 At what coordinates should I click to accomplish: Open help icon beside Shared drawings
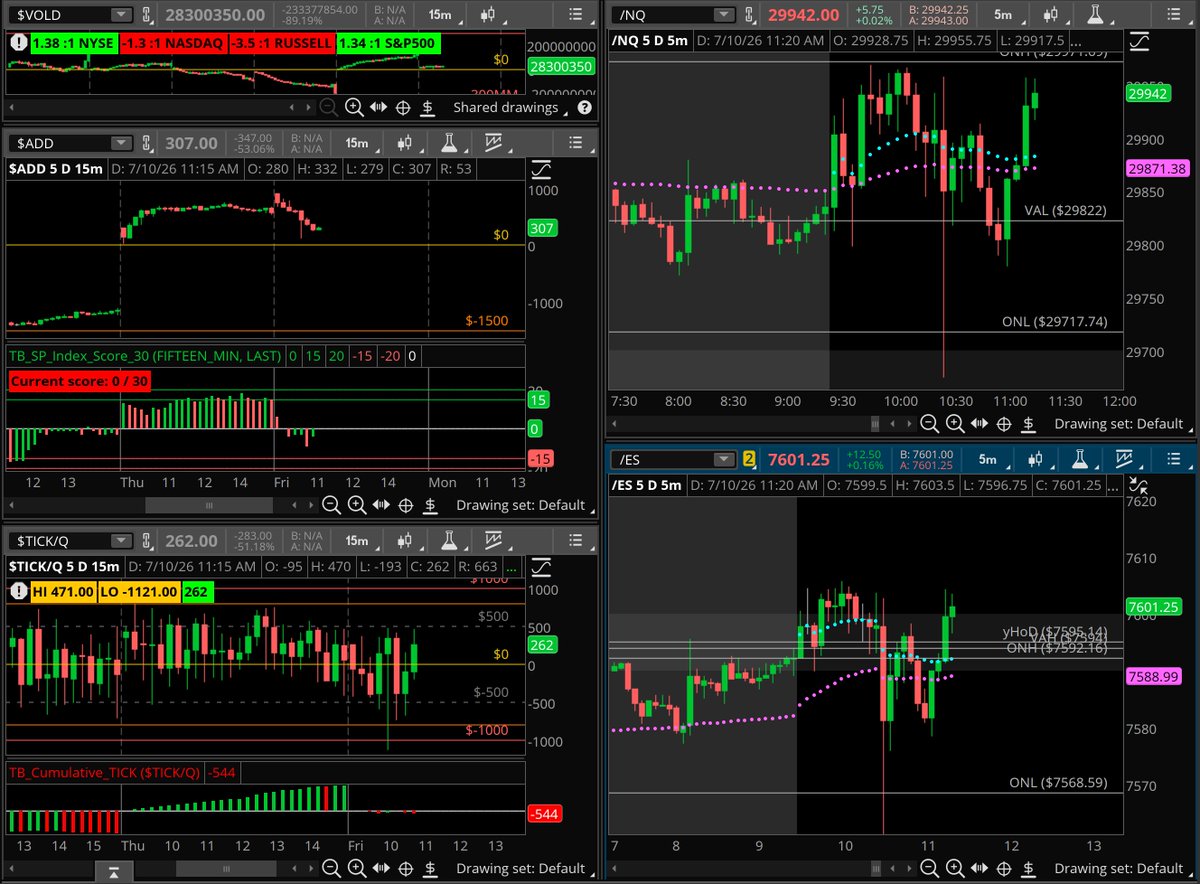point(584,107)
